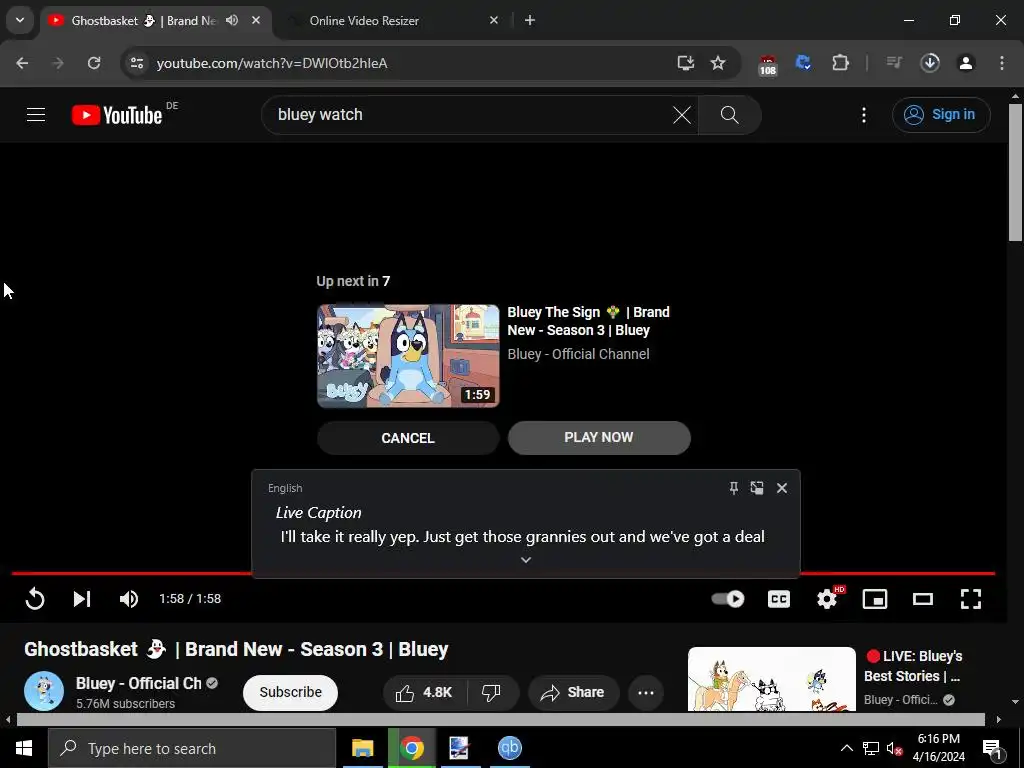The width and height of the screenshot is (1024, 768).
Task: Toggle the autoplay switch
Action: pos(728,599)
